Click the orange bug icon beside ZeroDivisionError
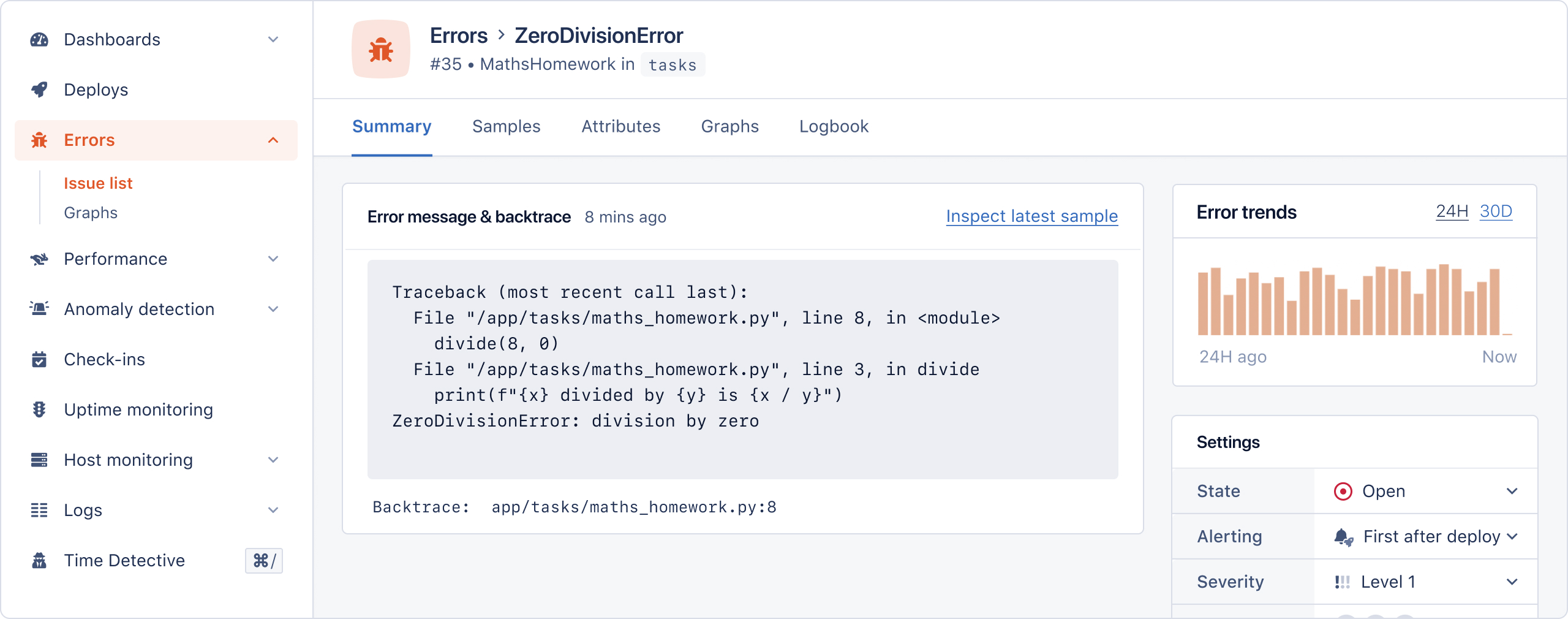The height and width of the screenshot is (619, 1568). [x=380, y=50]
